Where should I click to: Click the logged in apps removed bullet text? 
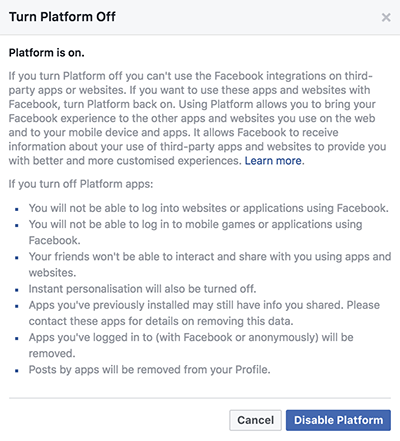pyautogui.click(x=191, y=345)
